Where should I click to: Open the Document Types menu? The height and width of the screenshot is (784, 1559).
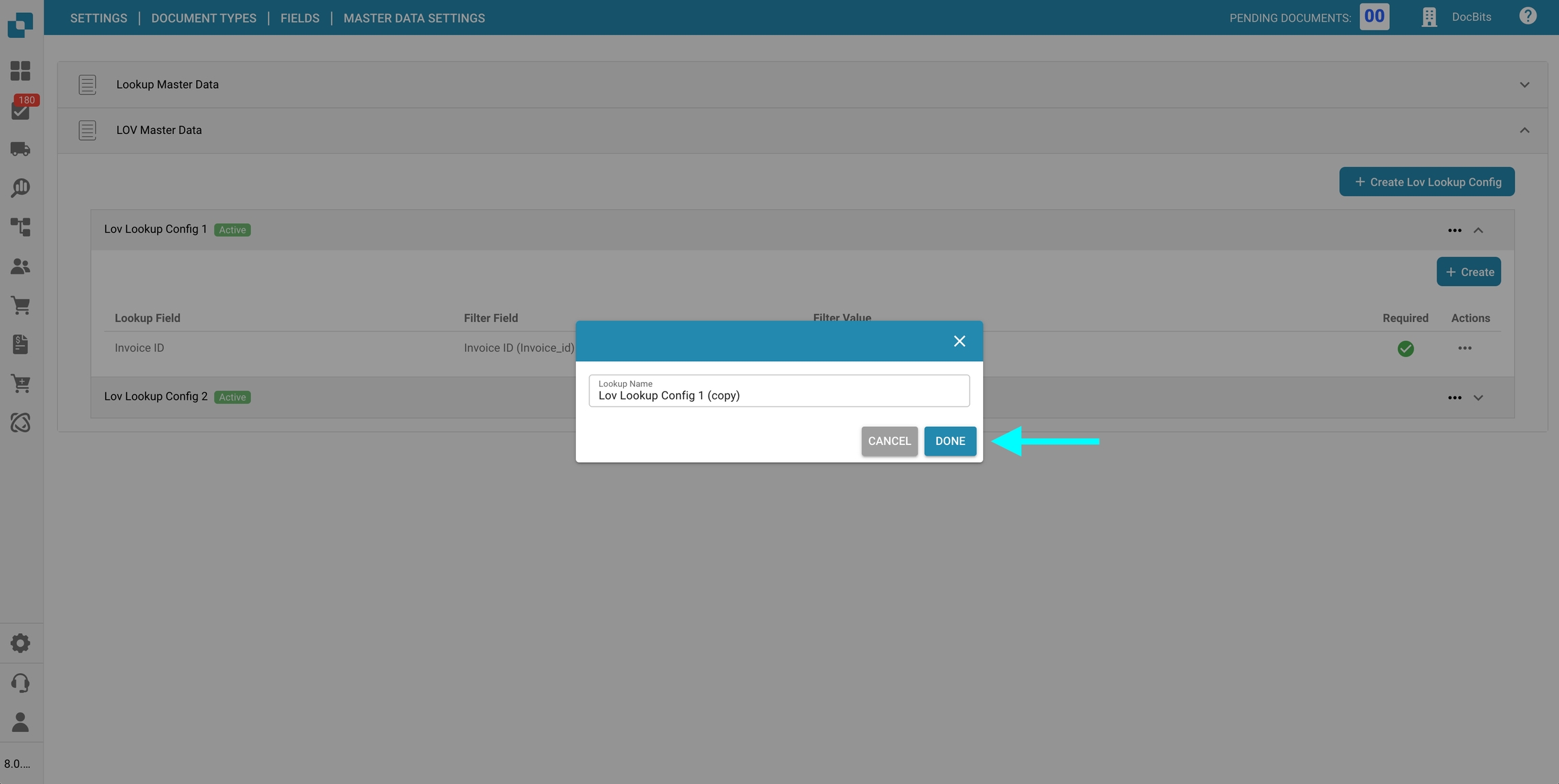click(x=204, y=18)
